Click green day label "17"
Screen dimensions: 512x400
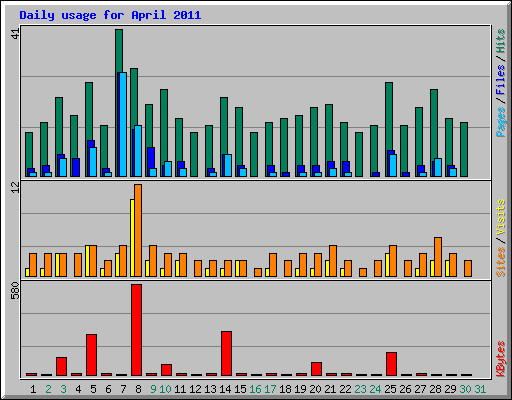pyautogui.click(x=270, y=389)
